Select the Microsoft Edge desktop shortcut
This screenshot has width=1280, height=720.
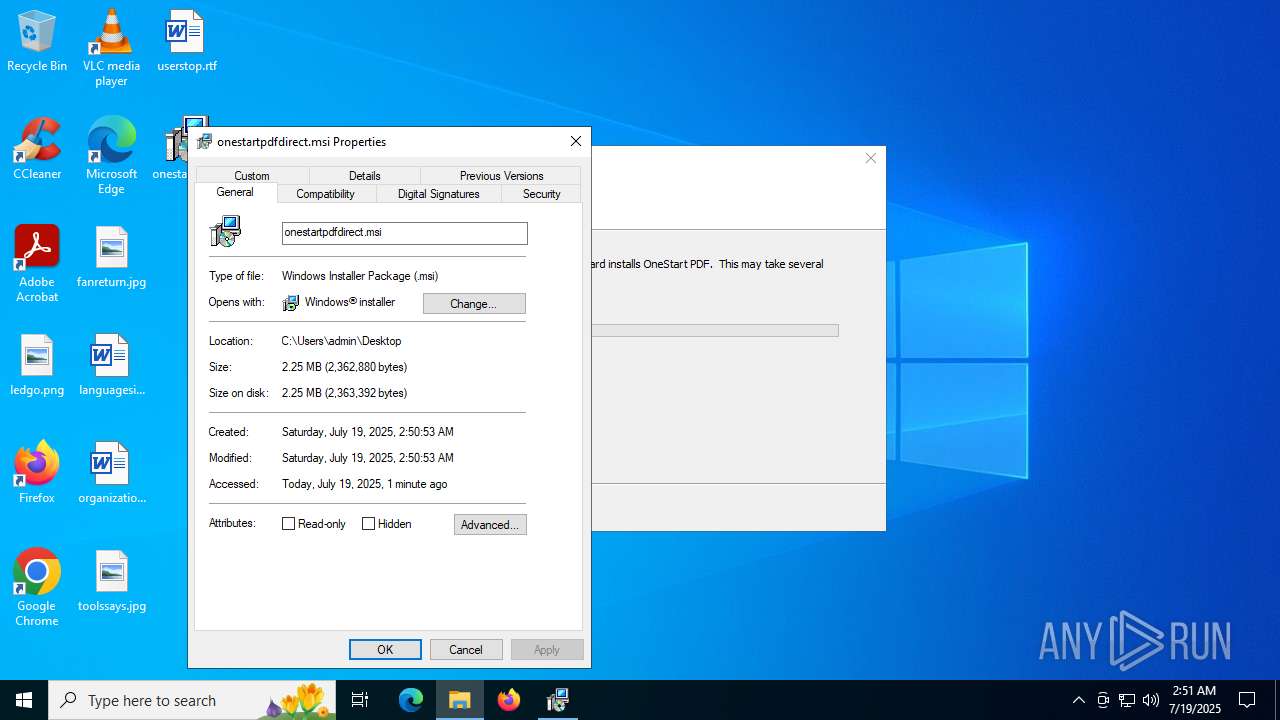[x=111, y=155]
